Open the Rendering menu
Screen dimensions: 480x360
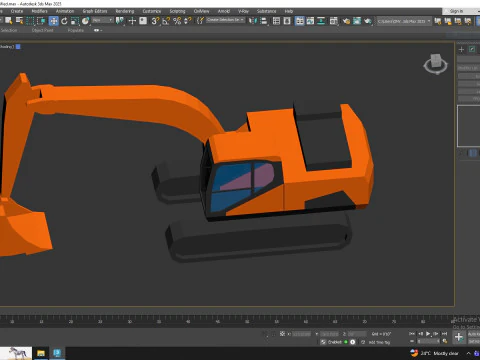tap(125, 11)
